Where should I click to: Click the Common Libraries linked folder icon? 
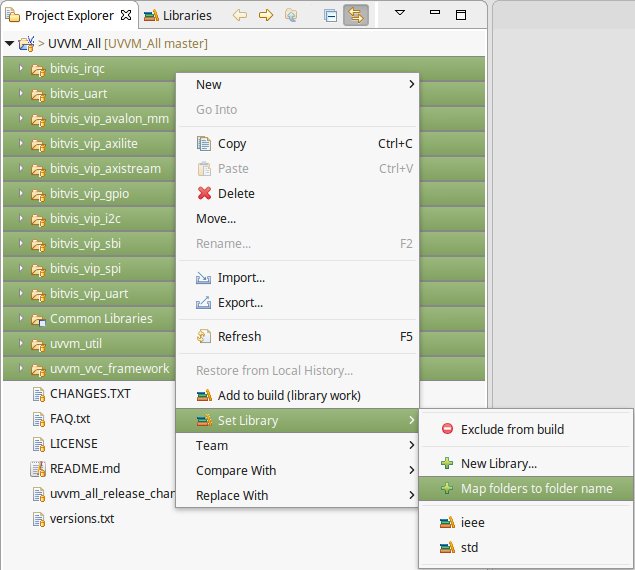(38, 320)
